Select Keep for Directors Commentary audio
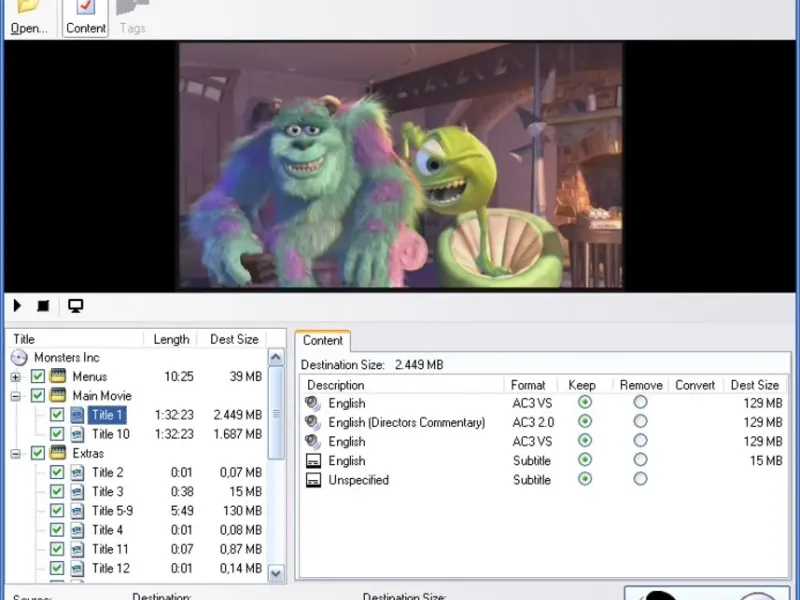The height and width of the screenshot is (600, 800). coord(585,421)
